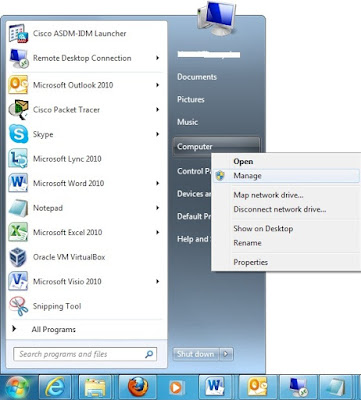The image size is (361, 400).
Task: Launch Firefox from the taskbar
Action: (x=138, y=387)
